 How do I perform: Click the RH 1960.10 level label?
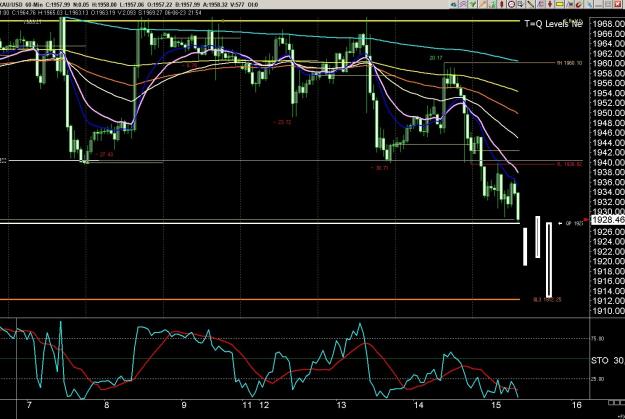click(x=569, y=63)
